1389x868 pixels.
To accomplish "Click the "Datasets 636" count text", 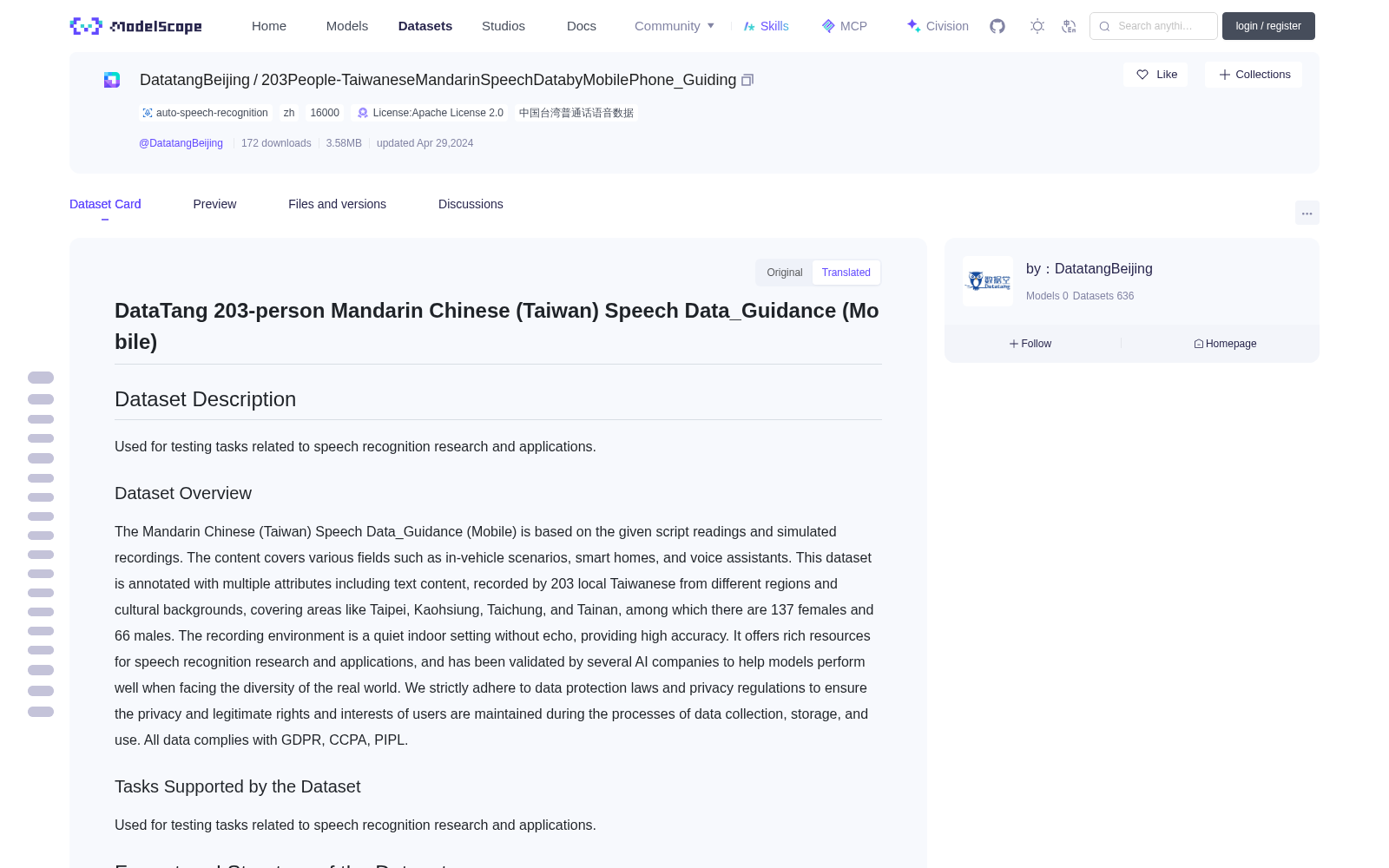I will (x=1103, y=296).
